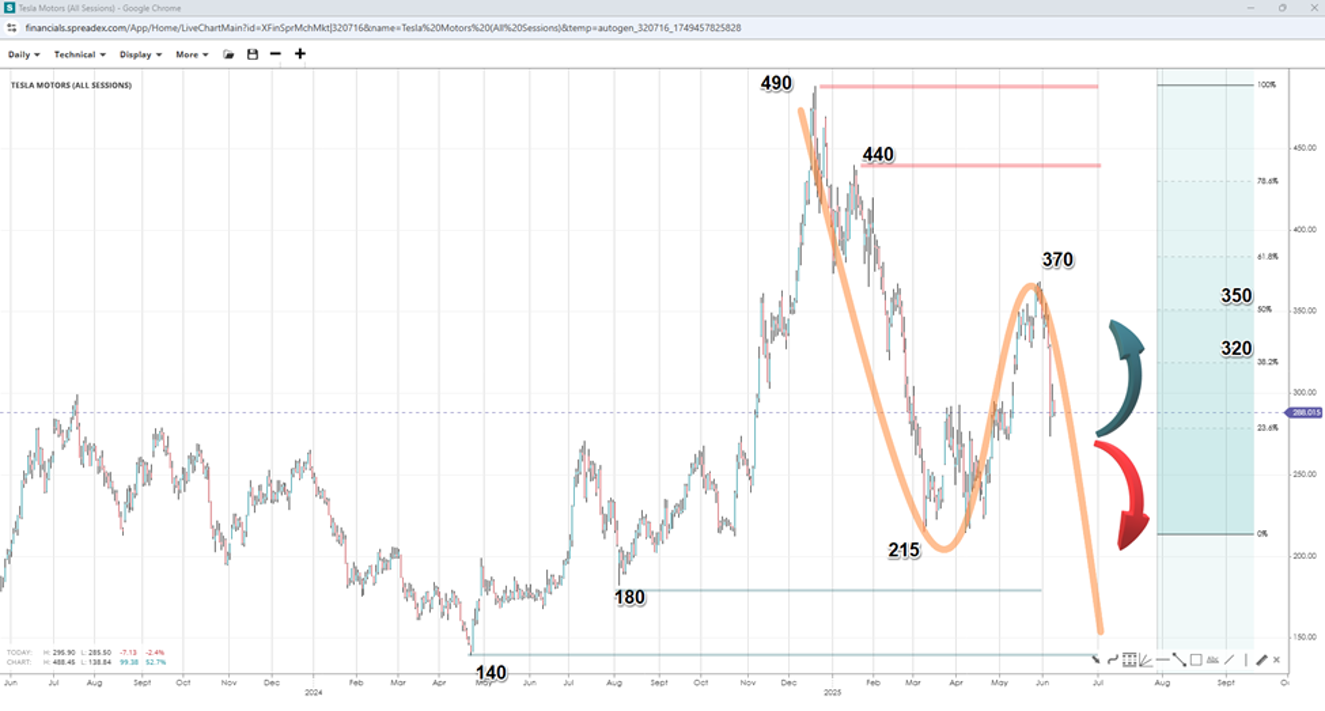Select the horizontal line drawing tool
The height and width of the screenshot is (711, 1325).
[x=1163, y=660]
